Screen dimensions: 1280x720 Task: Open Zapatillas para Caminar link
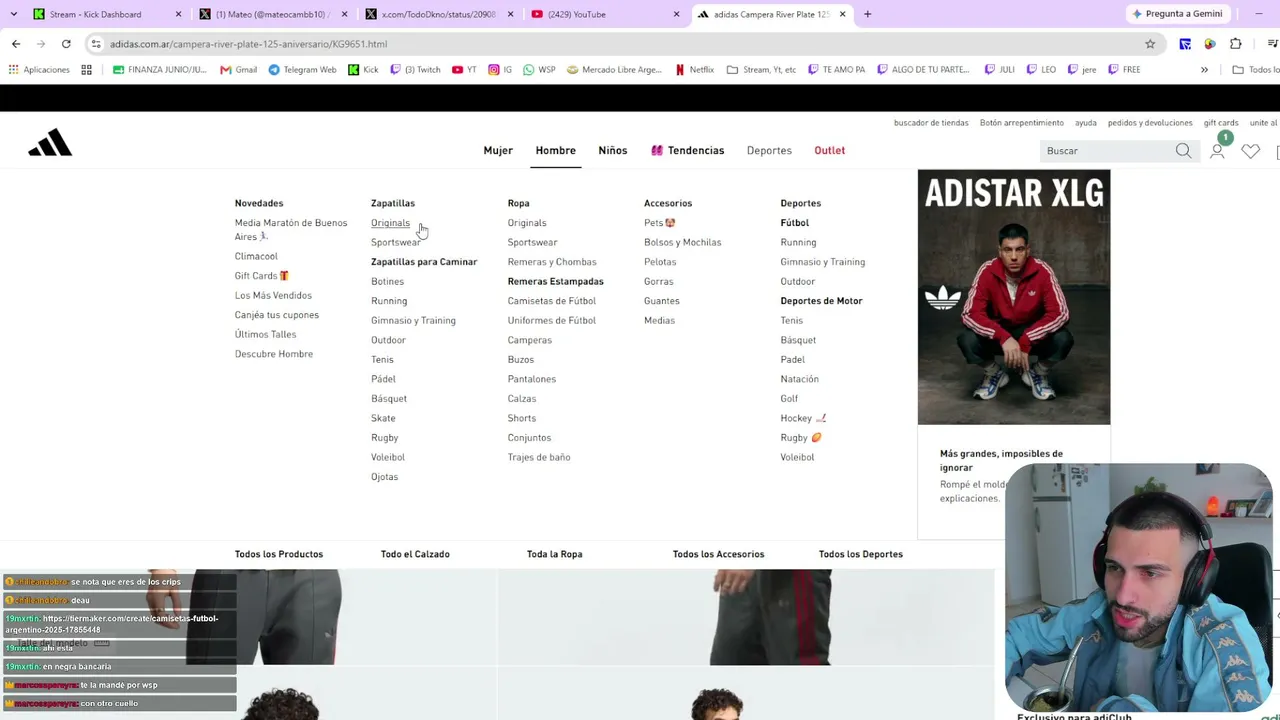point(424,262)
